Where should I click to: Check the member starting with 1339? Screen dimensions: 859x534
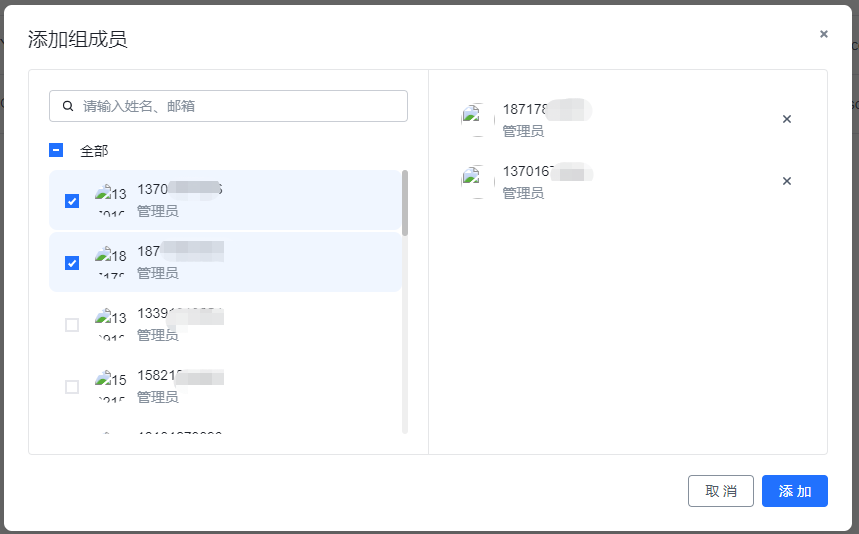coord(72,325)
